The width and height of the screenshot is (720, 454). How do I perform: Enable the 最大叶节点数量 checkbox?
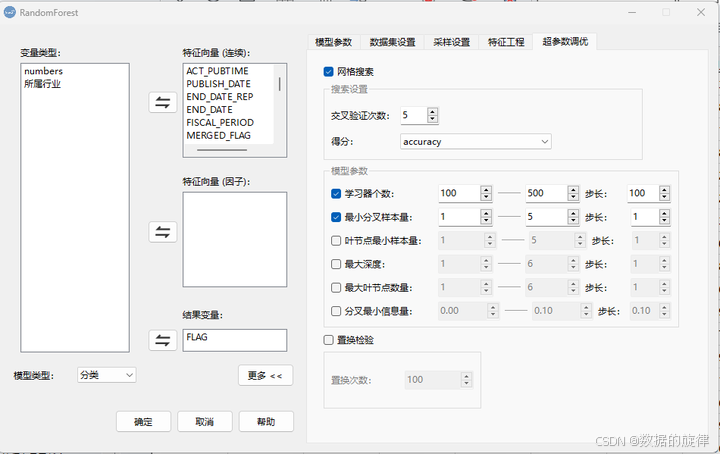coord(336,288)
